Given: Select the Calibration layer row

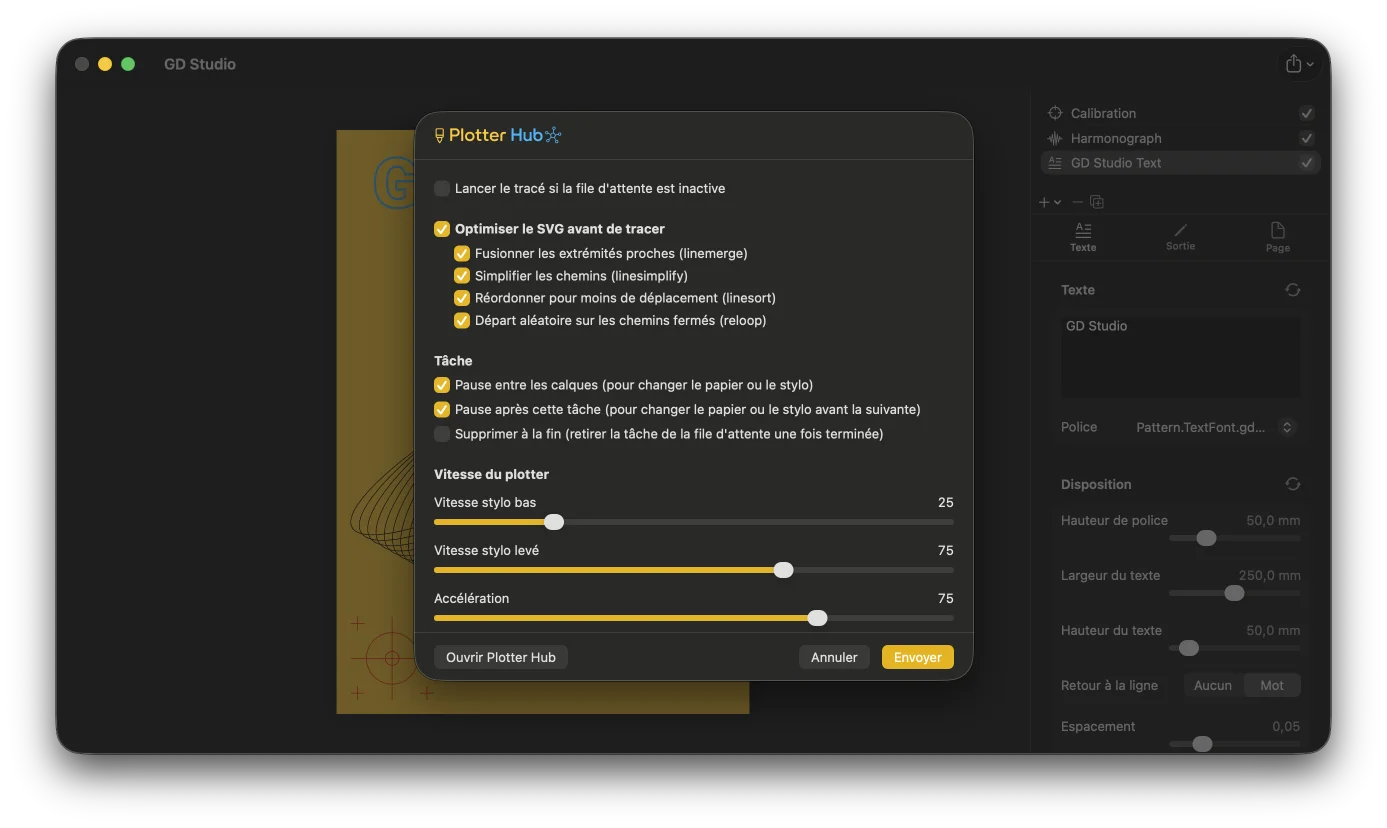Looking at the screenshot, I should 1181,113.
